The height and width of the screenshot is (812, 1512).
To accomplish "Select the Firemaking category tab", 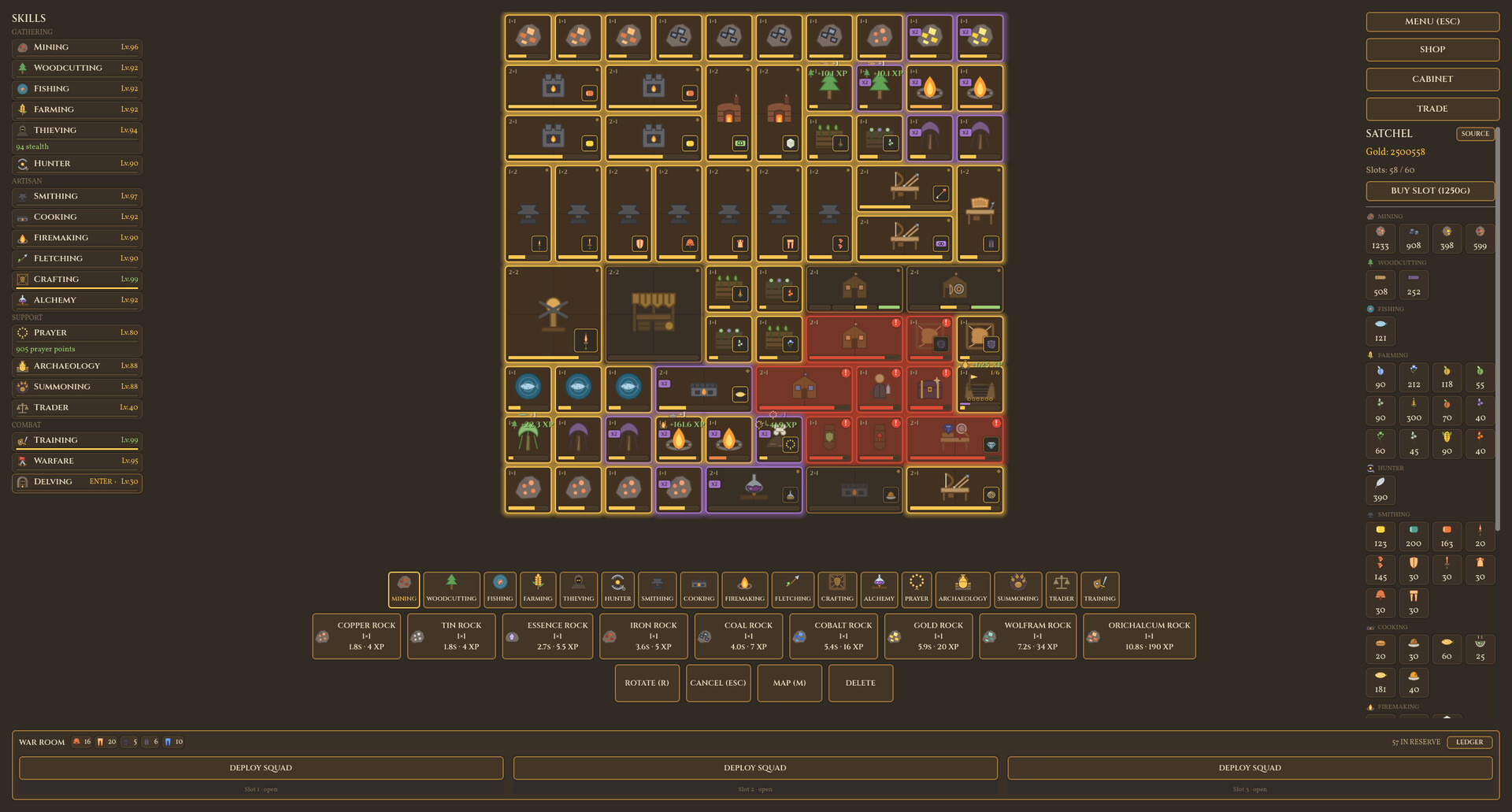I will tap(744, 590).
